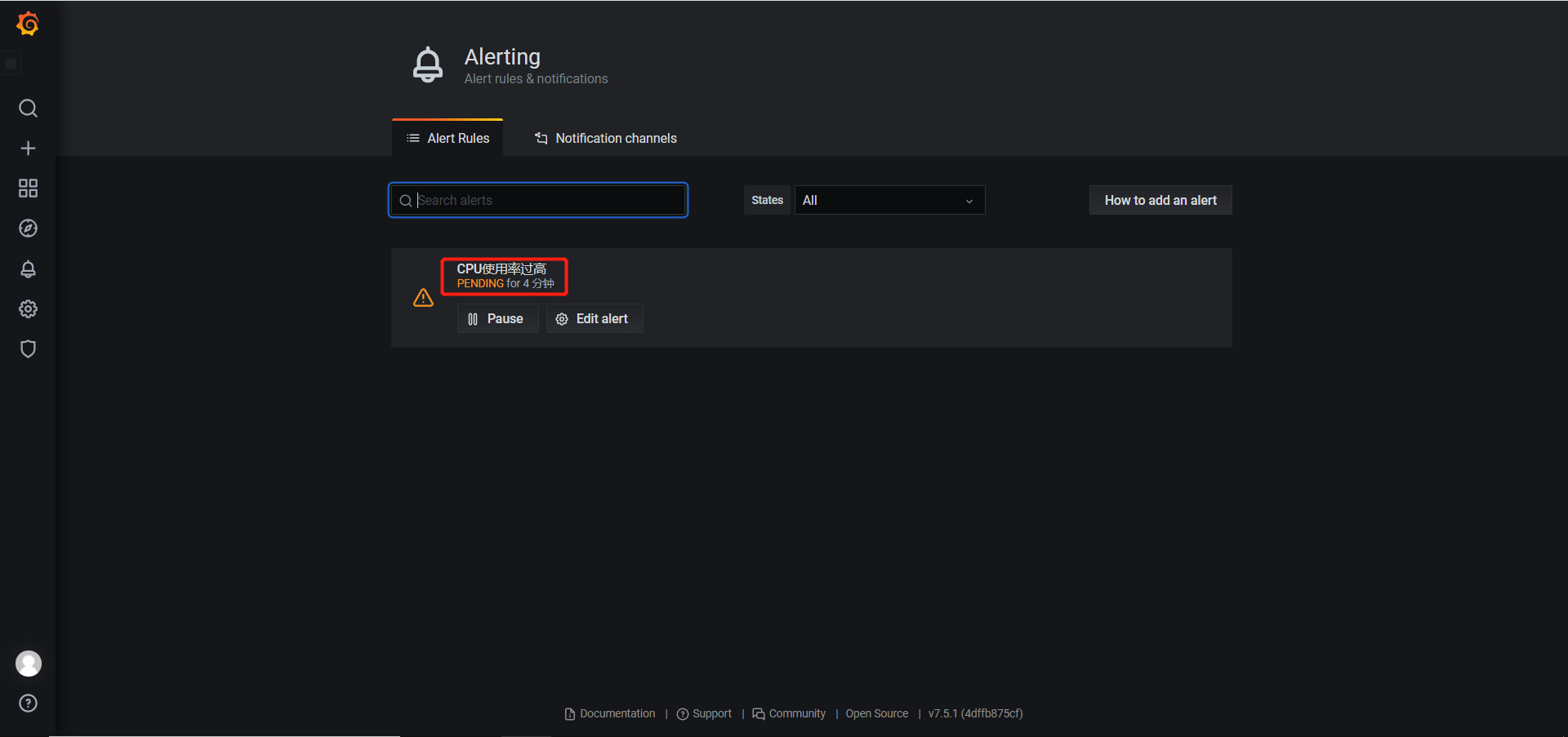The image size is (1568, 737).
Task: Open the Alerting bell sidebar icon
Action: click(x=28, y=269)
